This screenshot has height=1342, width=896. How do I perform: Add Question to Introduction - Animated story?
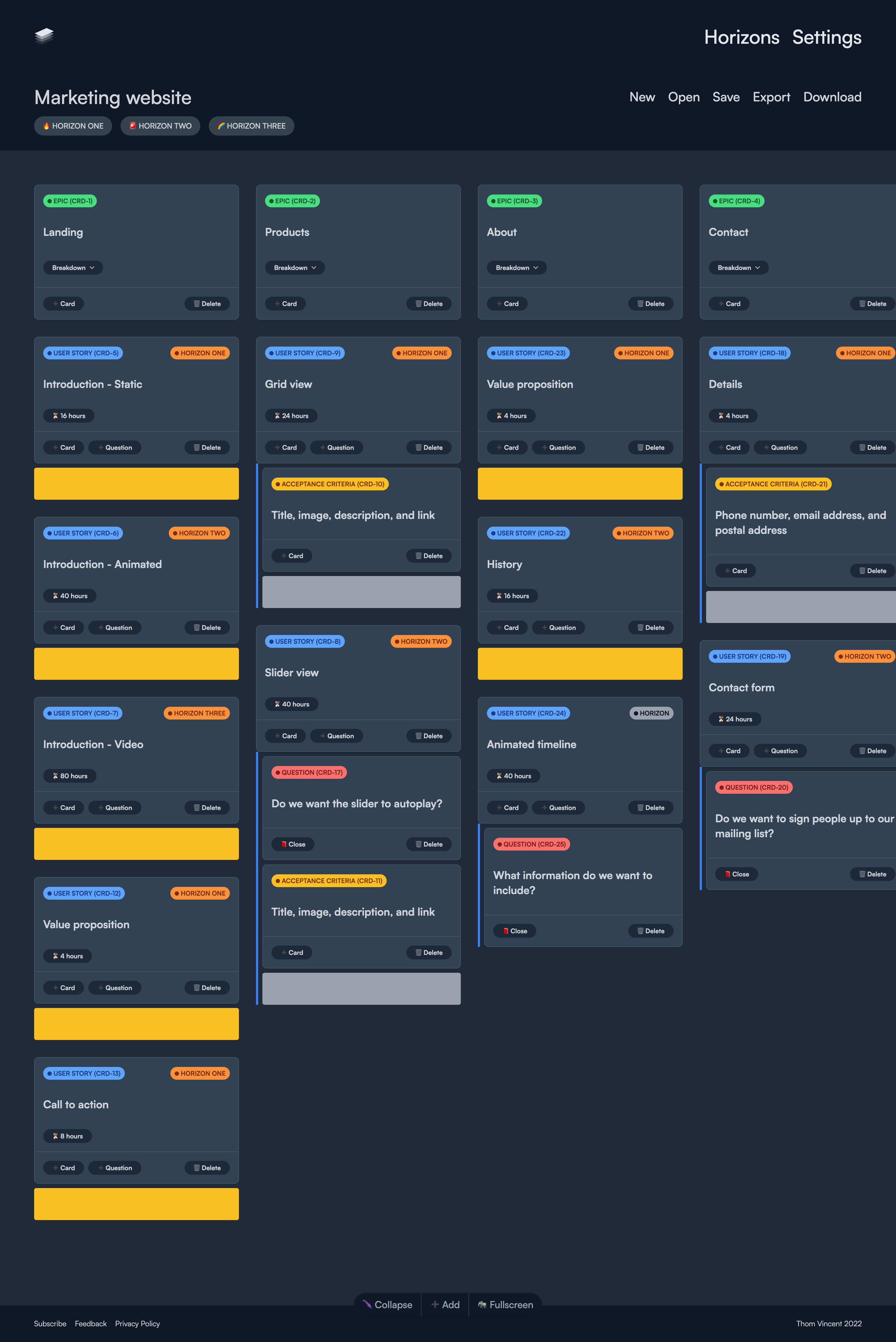tap(114, 628)
